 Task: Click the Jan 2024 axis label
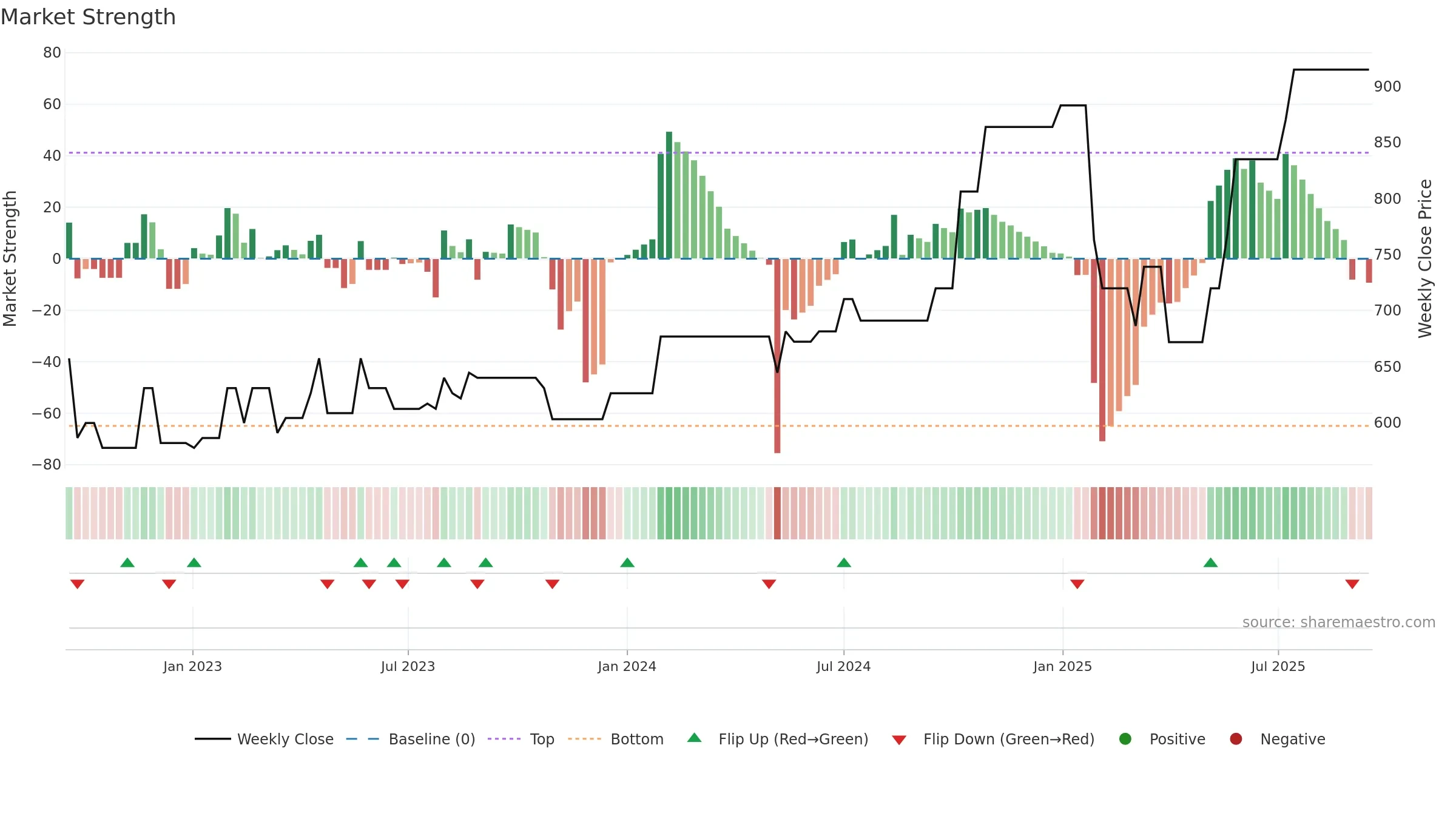pos(627,667)
